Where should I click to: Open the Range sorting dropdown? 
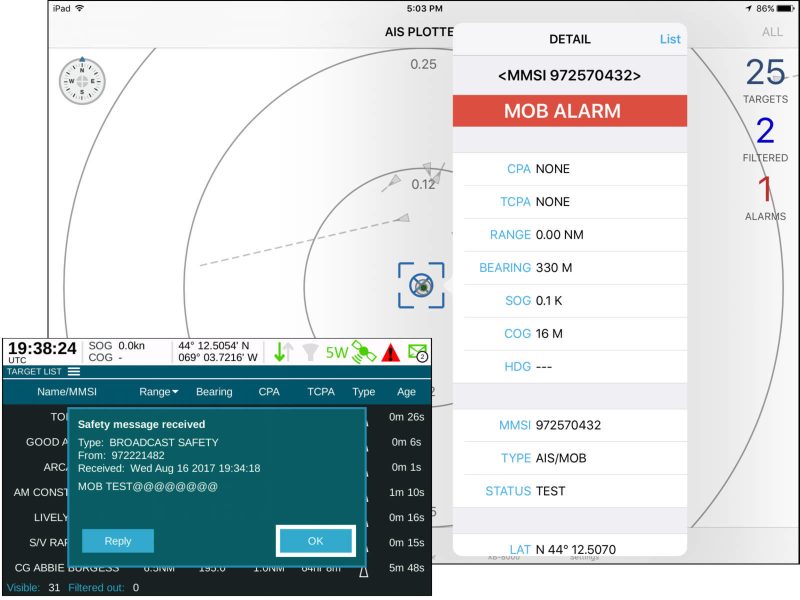[x=156, y=392]
